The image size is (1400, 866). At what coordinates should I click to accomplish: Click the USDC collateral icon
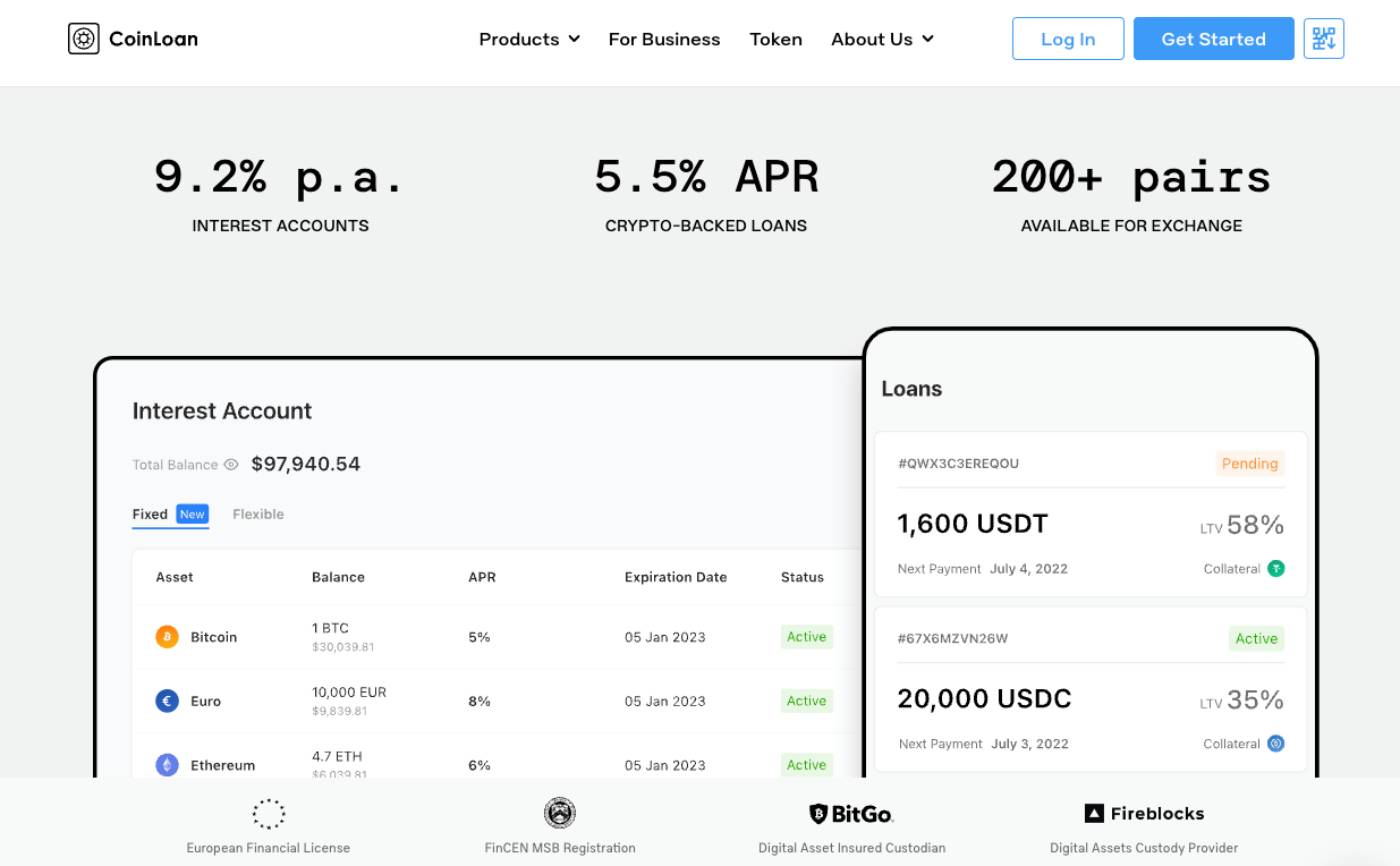pos(1276,743)
